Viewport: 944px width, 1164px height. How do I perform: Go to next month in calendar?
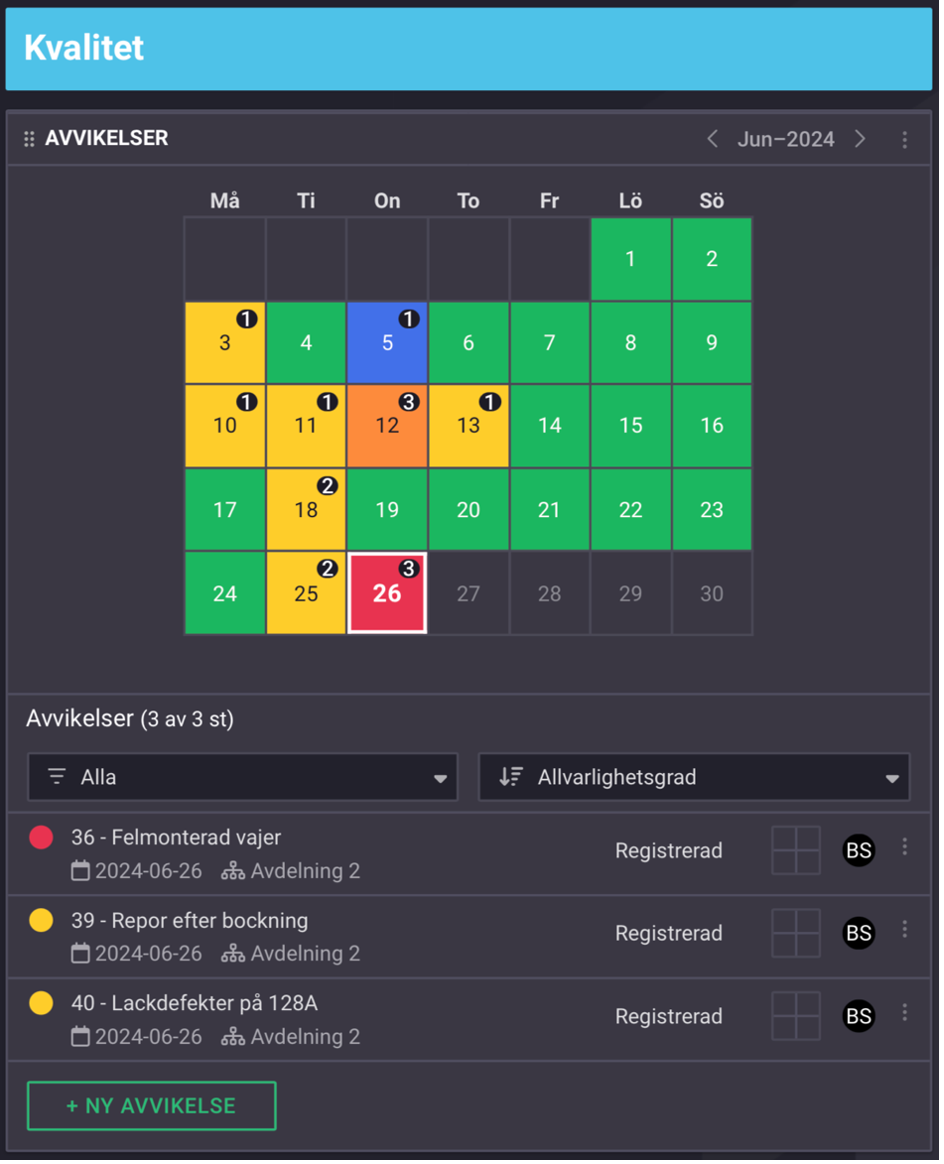(x=860, y=139)
